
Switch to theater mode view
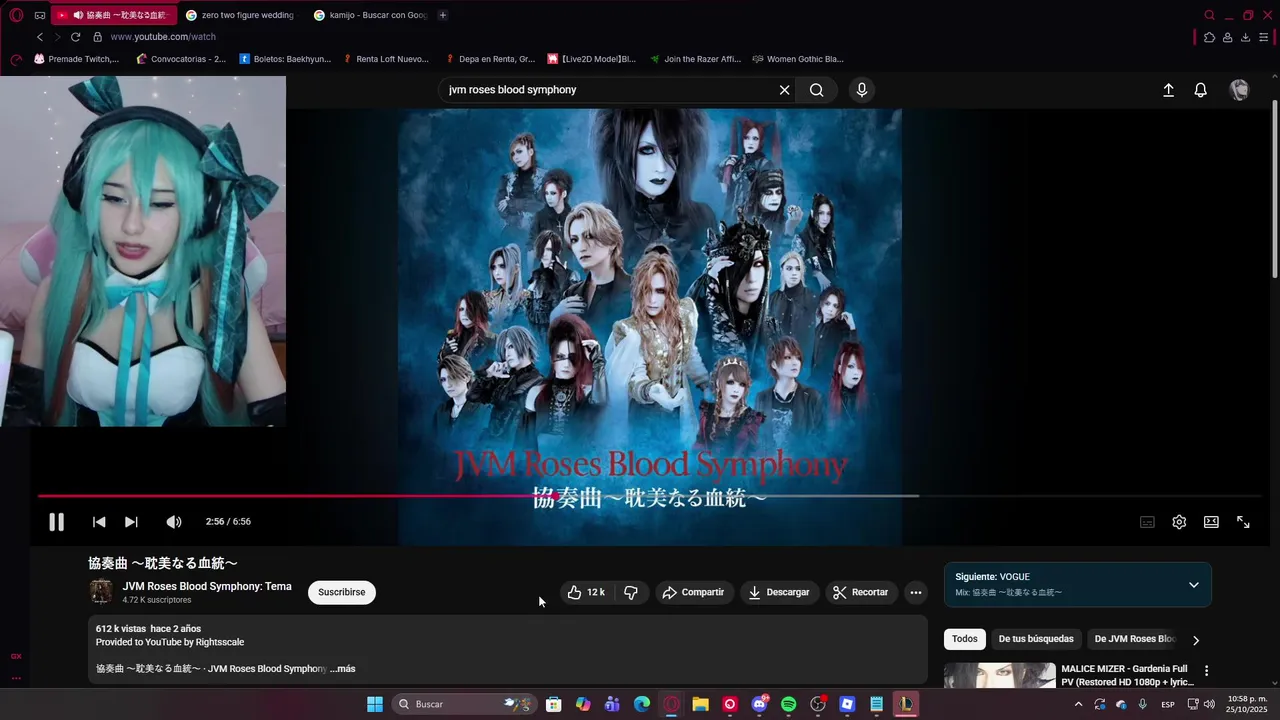pyautogui.click(x=1211, y=522)
